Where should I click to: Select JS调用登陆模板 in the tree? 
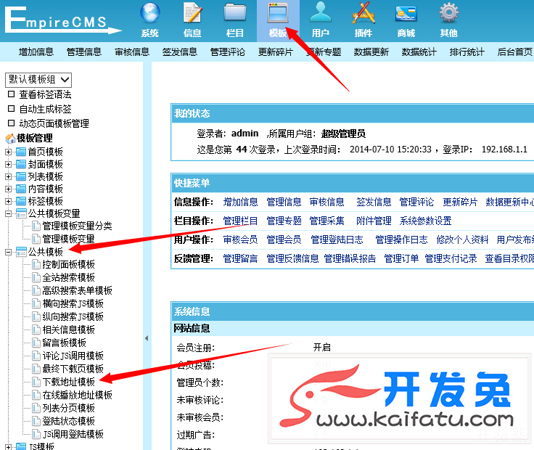click(x=73, y=434)
